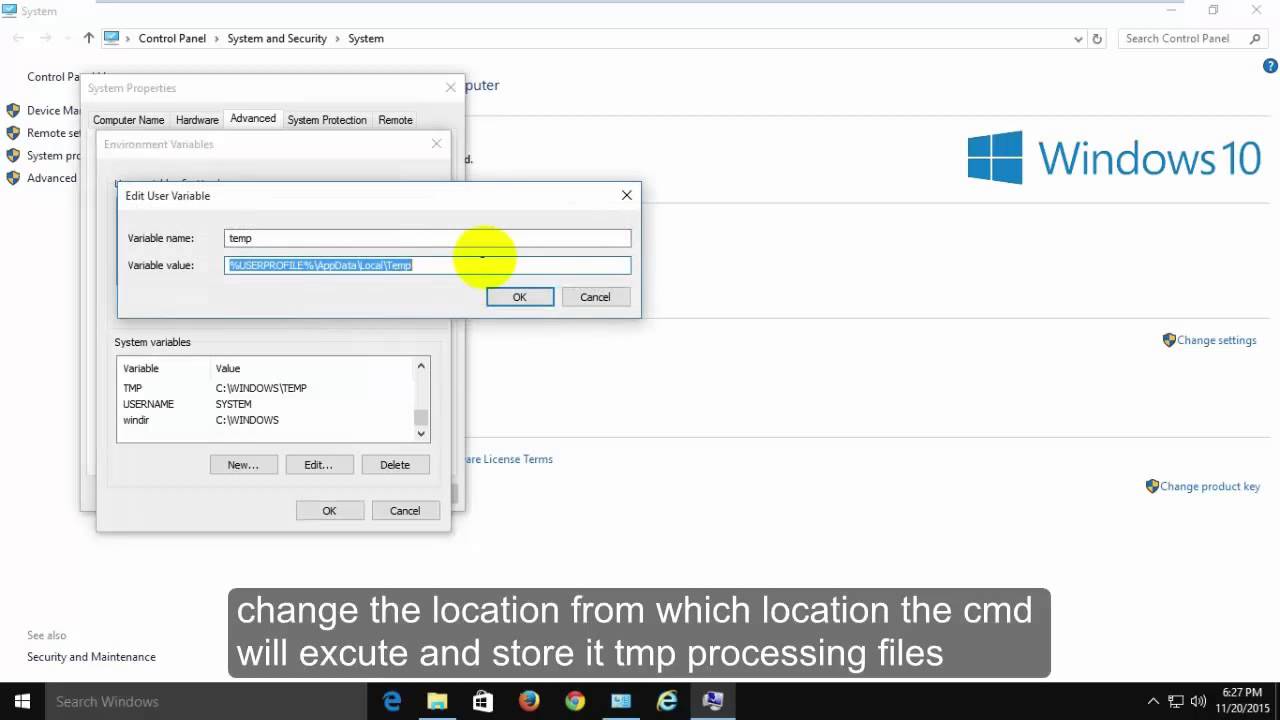
Task: Switch to the Computer Name tab
Action: (128, 120)
